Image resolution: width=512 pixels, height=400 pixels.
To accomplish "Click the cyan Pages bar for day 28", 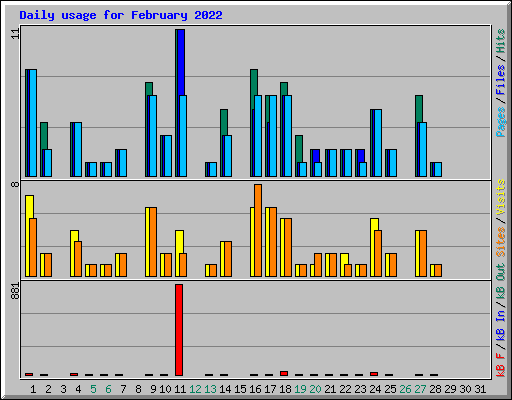I will 438,169.
